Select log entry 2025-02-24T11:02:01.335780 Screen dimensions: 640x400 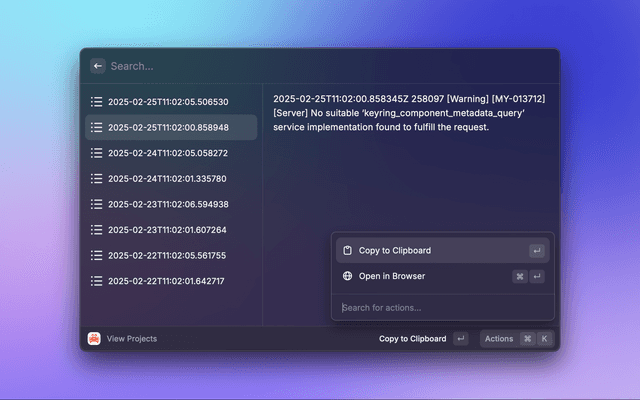[x=168, y=179]
